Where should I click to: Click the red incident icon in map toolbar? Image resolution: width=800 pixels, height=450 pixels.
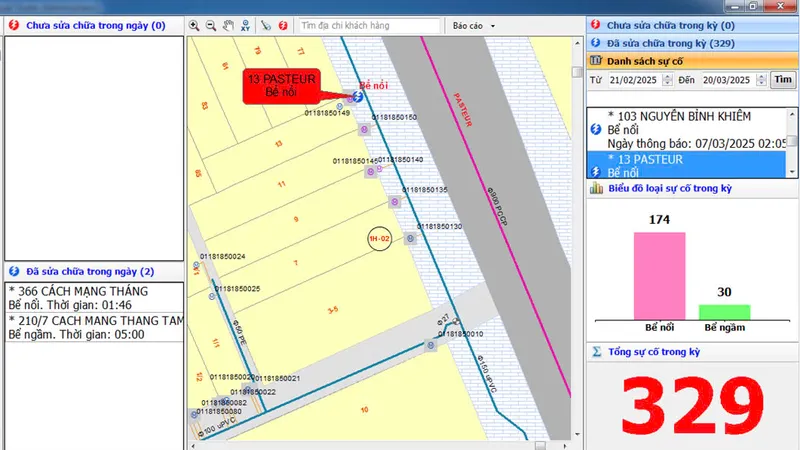[283, 26]
